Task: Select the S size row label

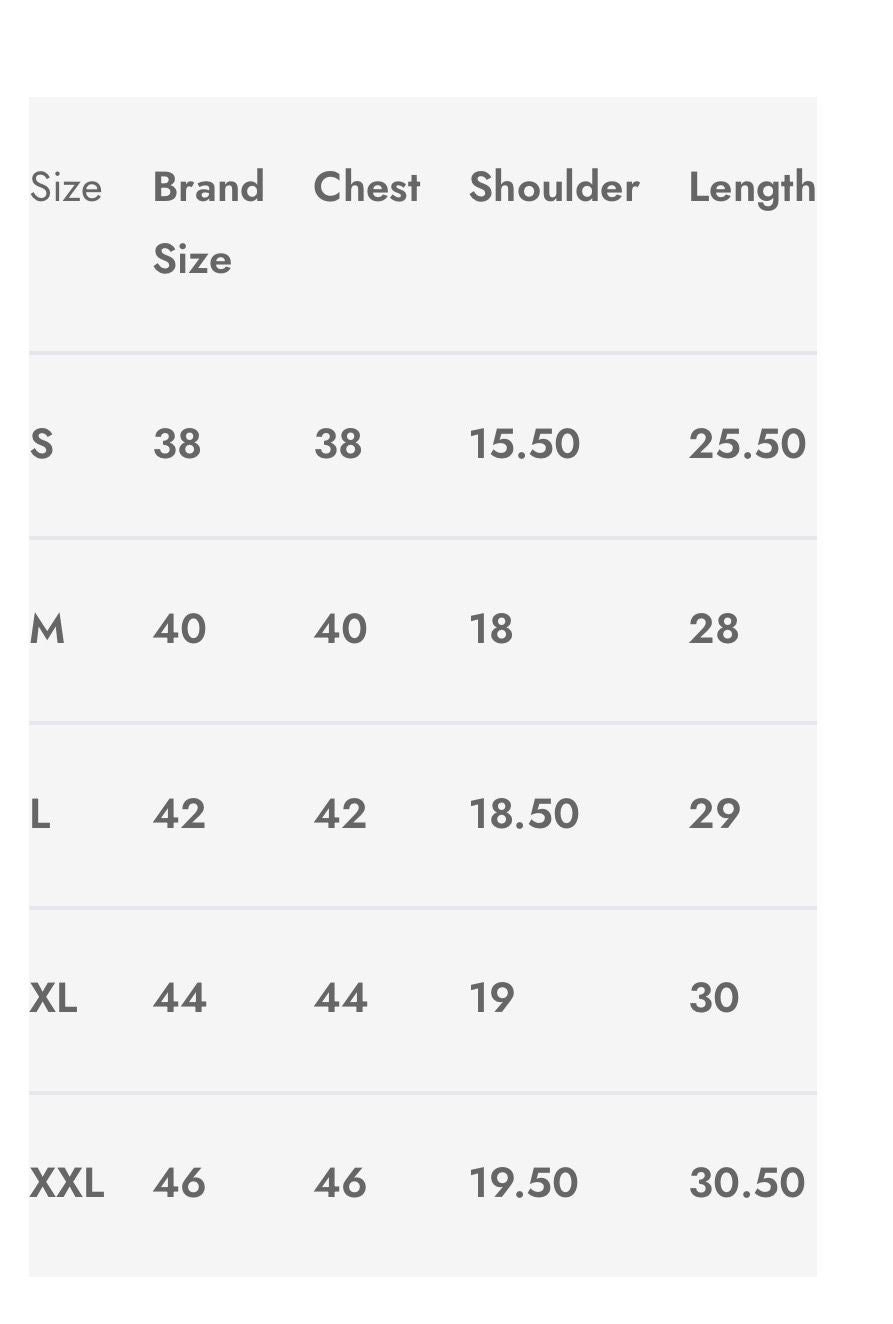Action: (x=42, y=444)
